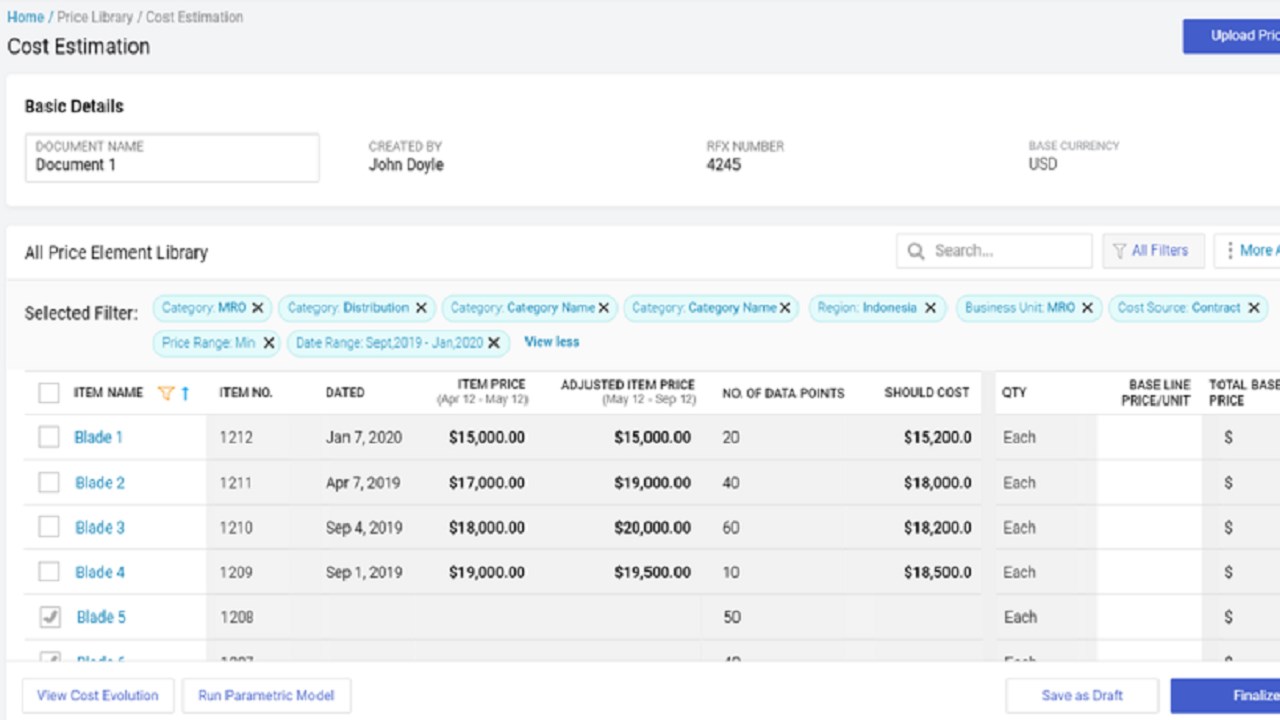1280x720 pixels.
Task: Click the Item Name column filter icon
Action: click(x=166, y=393)
